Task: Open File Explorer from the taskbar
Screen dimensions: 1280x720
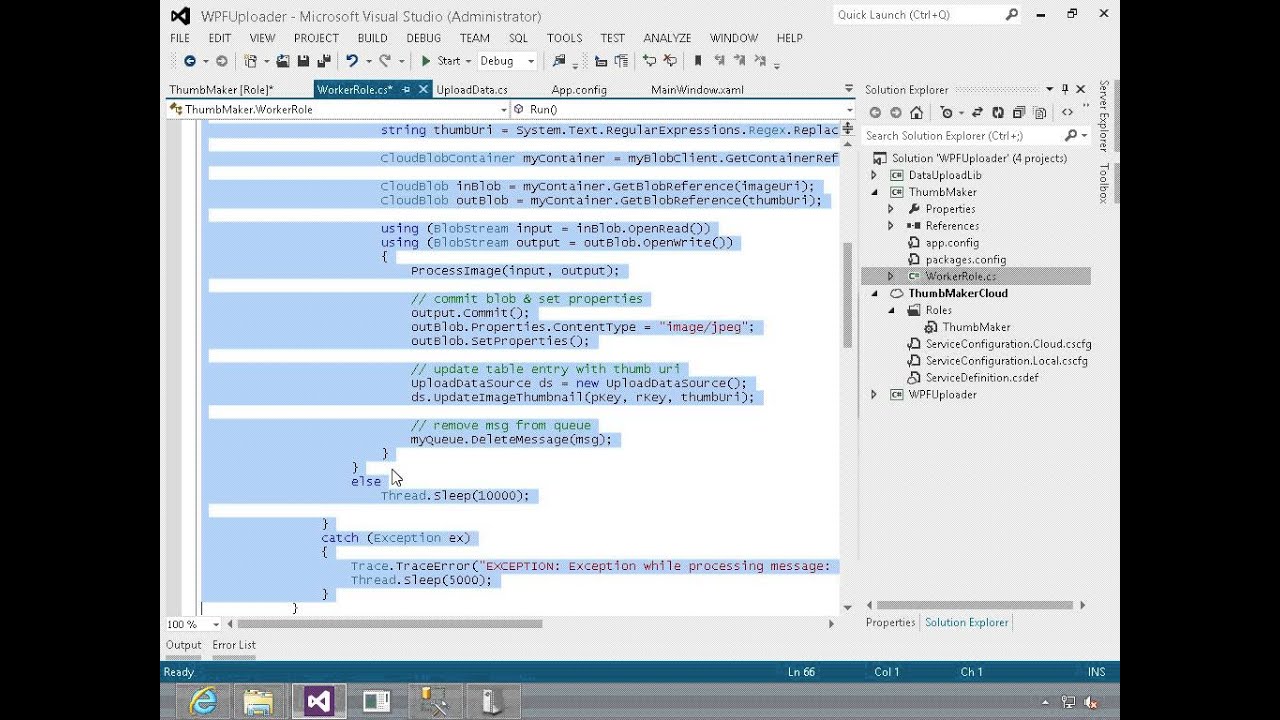Action: [259, 702]
